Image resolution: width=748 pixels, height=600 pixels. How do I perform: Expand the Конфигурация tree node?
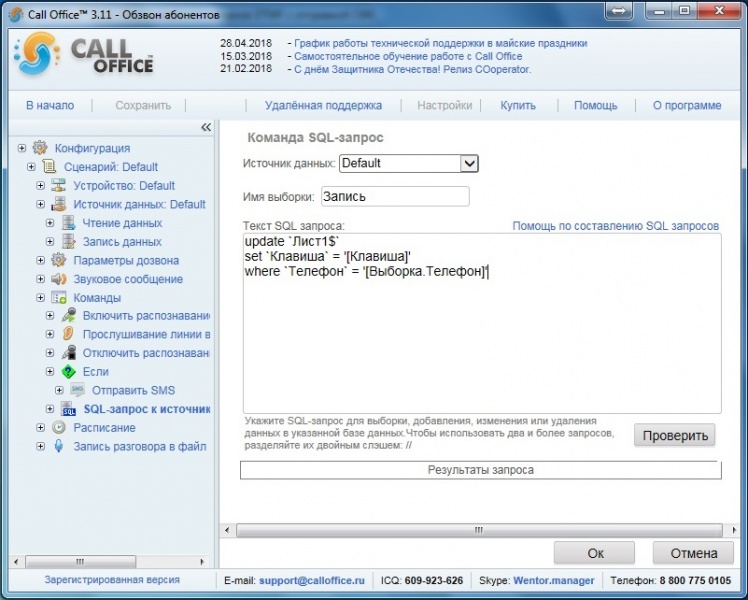tap(21, 148)
